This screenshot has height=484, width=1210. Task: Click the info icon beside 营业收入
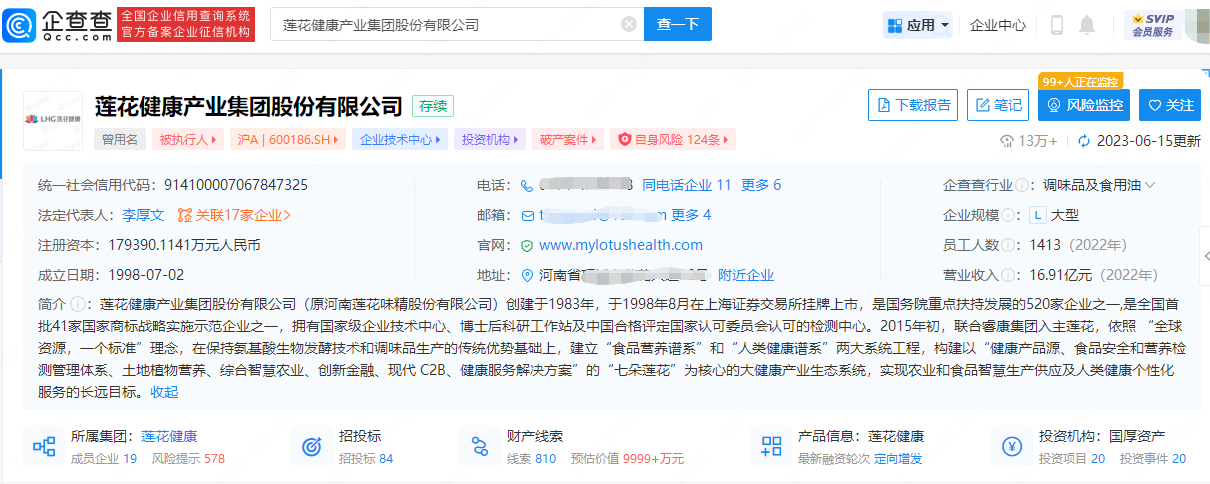tap(1007, 275)
